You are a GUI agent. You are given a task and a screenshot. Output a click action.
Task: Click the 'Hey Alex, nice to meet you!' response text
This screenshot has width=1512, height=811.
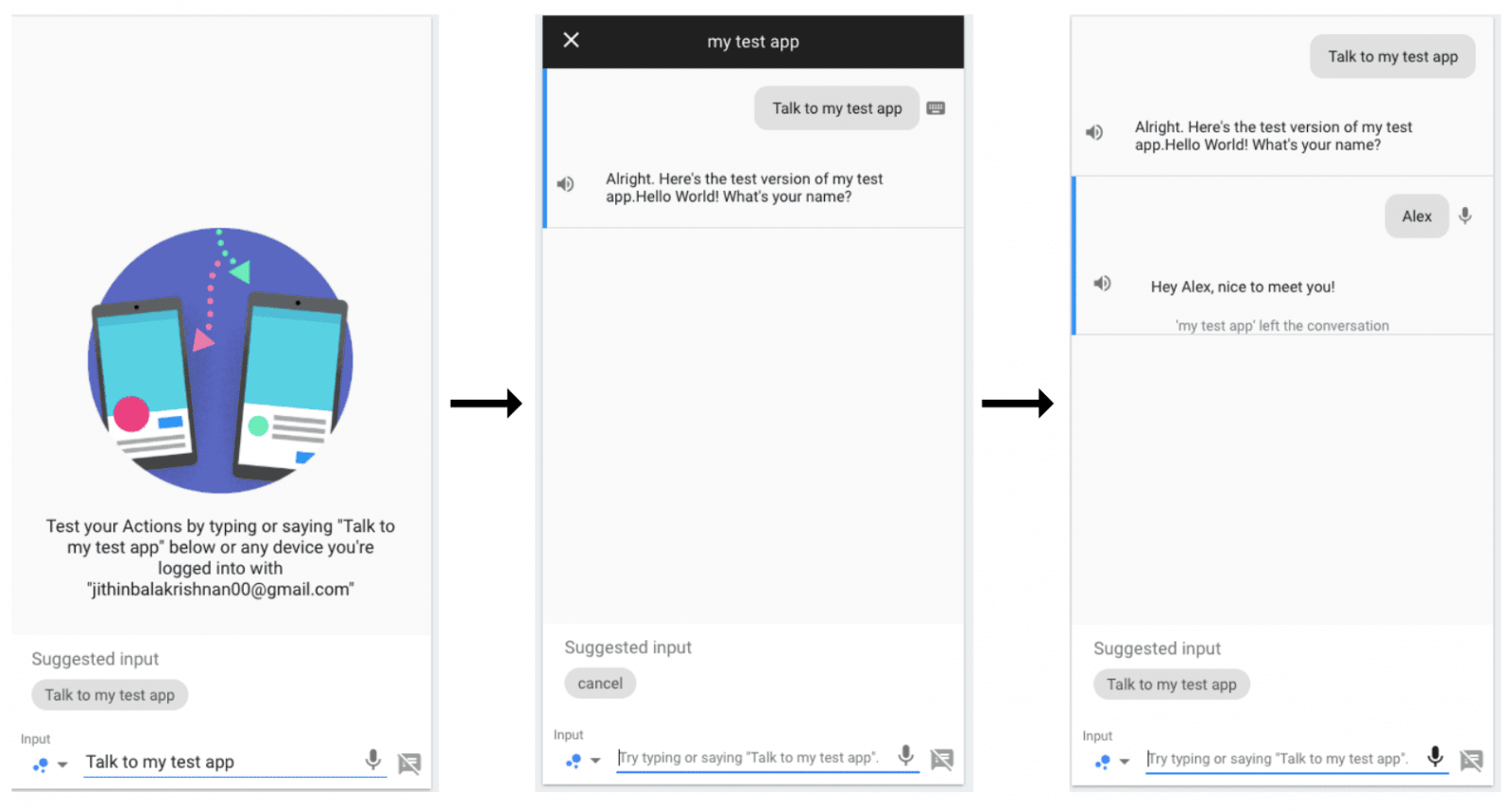coord(1243,287)
